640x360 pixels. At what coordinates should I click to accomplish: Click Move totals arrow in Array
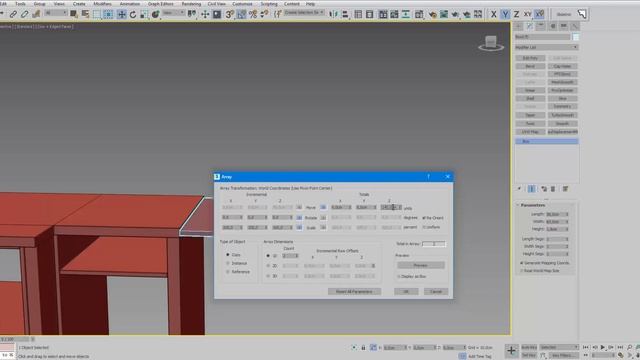pos(323,207)
